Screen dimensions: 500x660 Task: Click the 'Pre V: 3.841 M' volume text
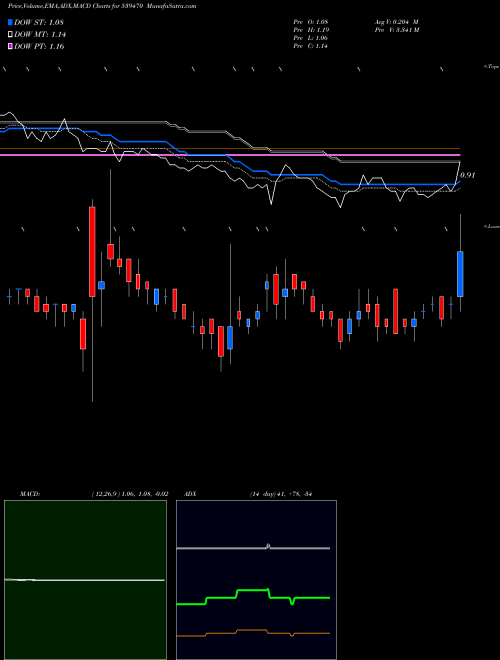click(x=396, y=30)
